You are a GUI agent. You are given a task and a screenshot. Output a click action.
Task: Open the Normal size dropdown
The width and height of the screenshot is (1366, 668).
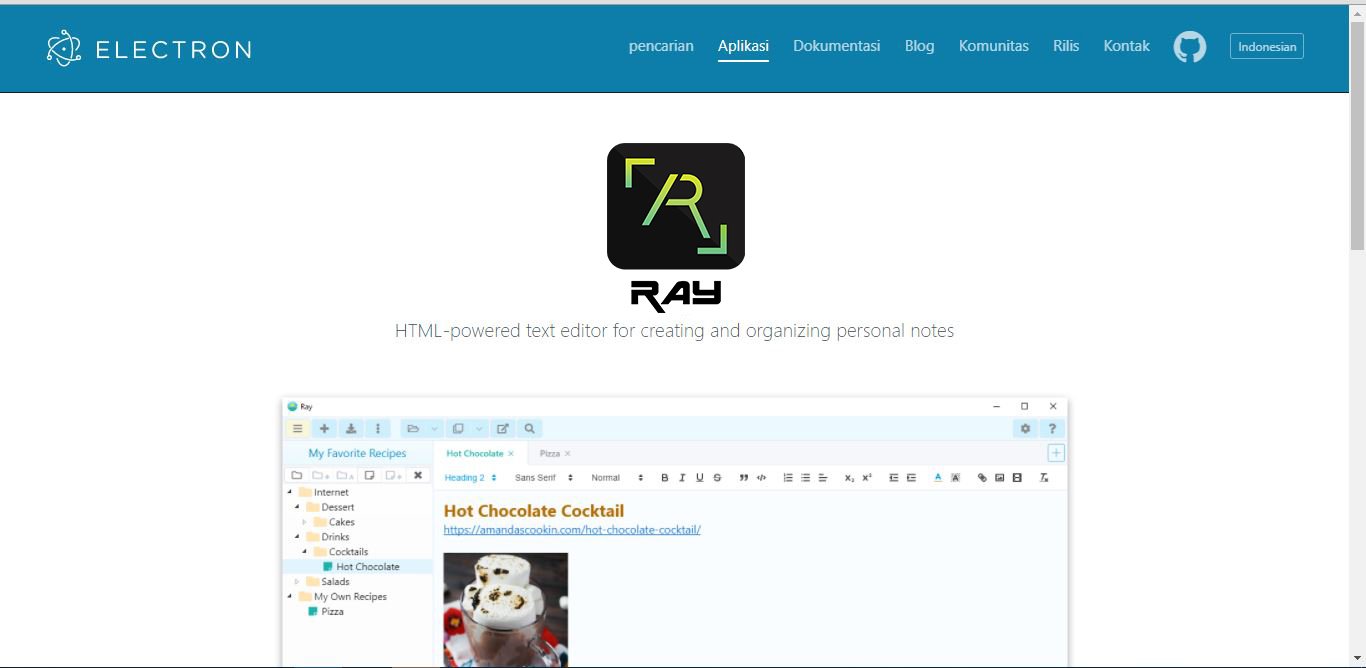click(617, 478)
